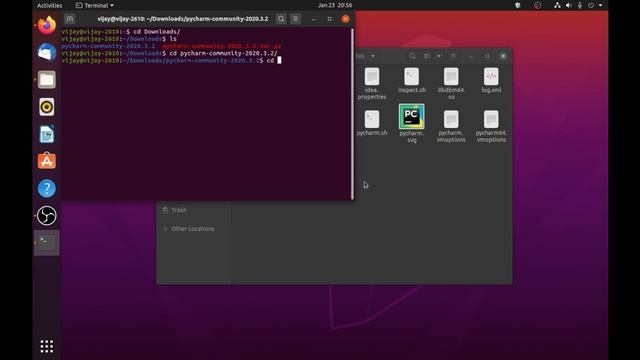Select pycharm.vmoptions file
The width and height of the screenshot is (640, 360).
click(x=451, y=126)
